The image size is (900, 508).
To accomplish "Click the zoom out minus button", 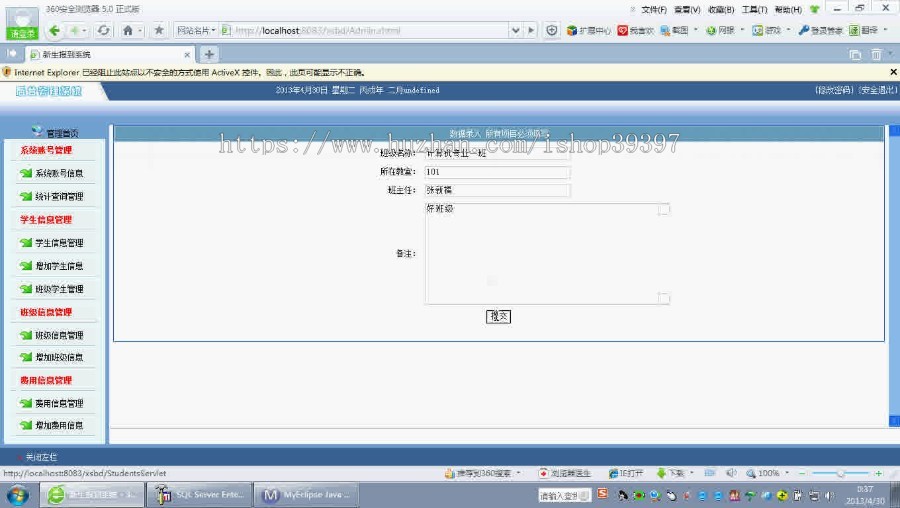I will click(802, 473).
